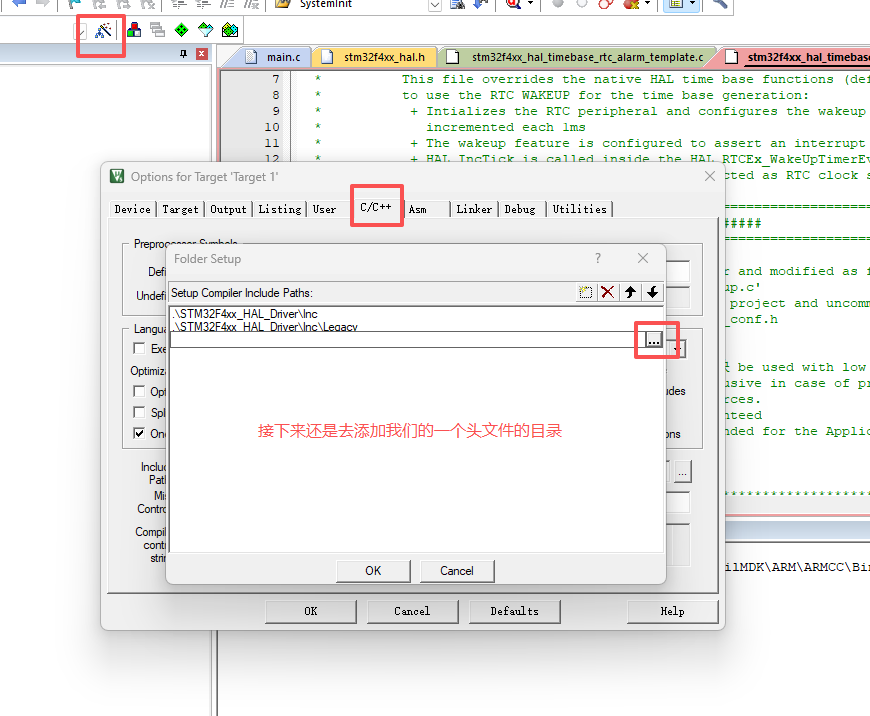Click the Folder Setup help question mark

[598, 258]
